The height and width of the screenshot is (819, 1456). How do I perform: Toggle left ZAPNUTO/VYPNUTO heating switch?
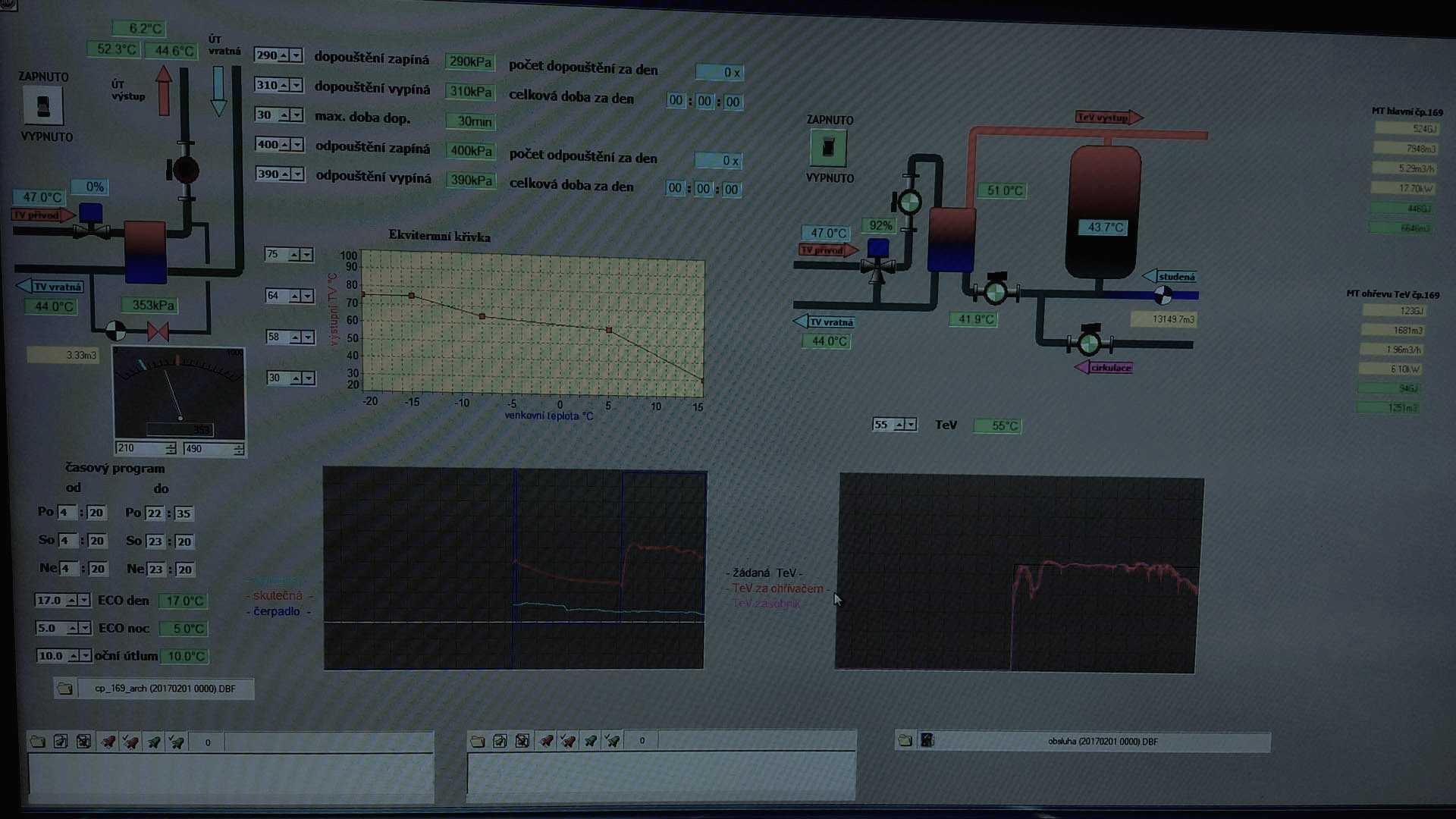43,105
